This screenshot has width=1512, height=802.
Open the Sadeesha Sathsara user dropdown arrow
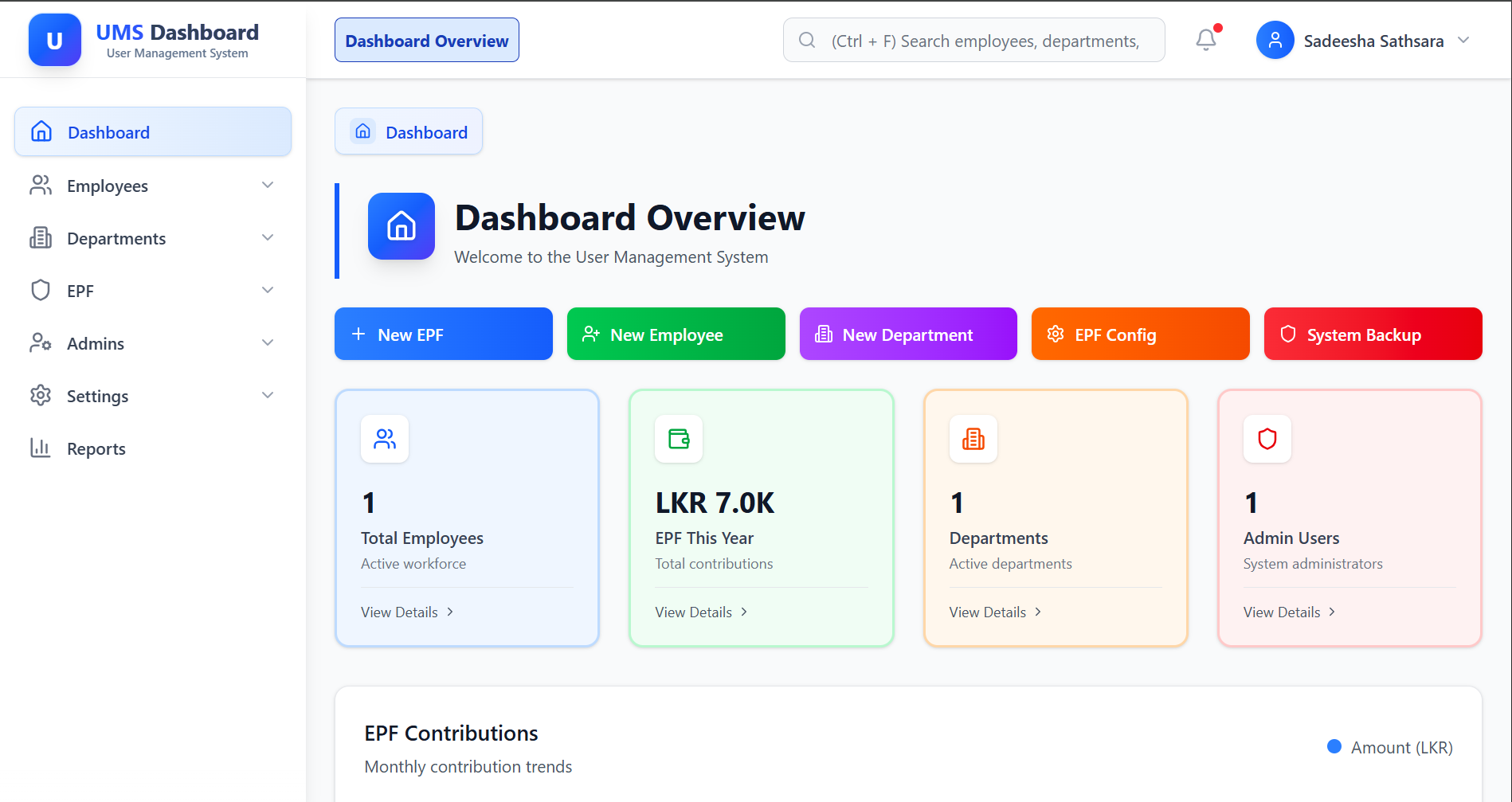point(1463,40)
